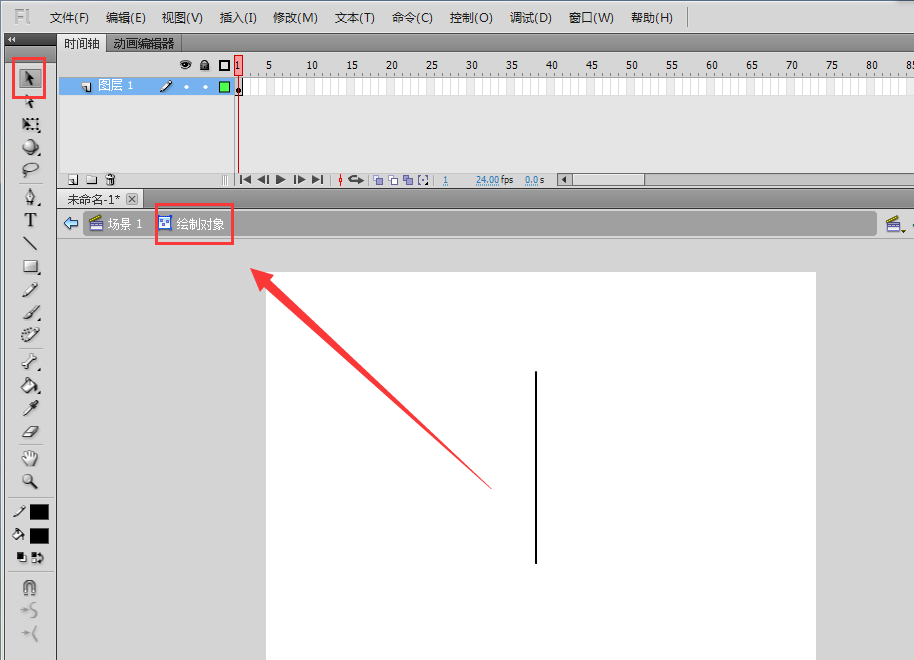Select the Eyedropper tool
The width and height of the screenshot is (914, 660).
coord(30,408)
